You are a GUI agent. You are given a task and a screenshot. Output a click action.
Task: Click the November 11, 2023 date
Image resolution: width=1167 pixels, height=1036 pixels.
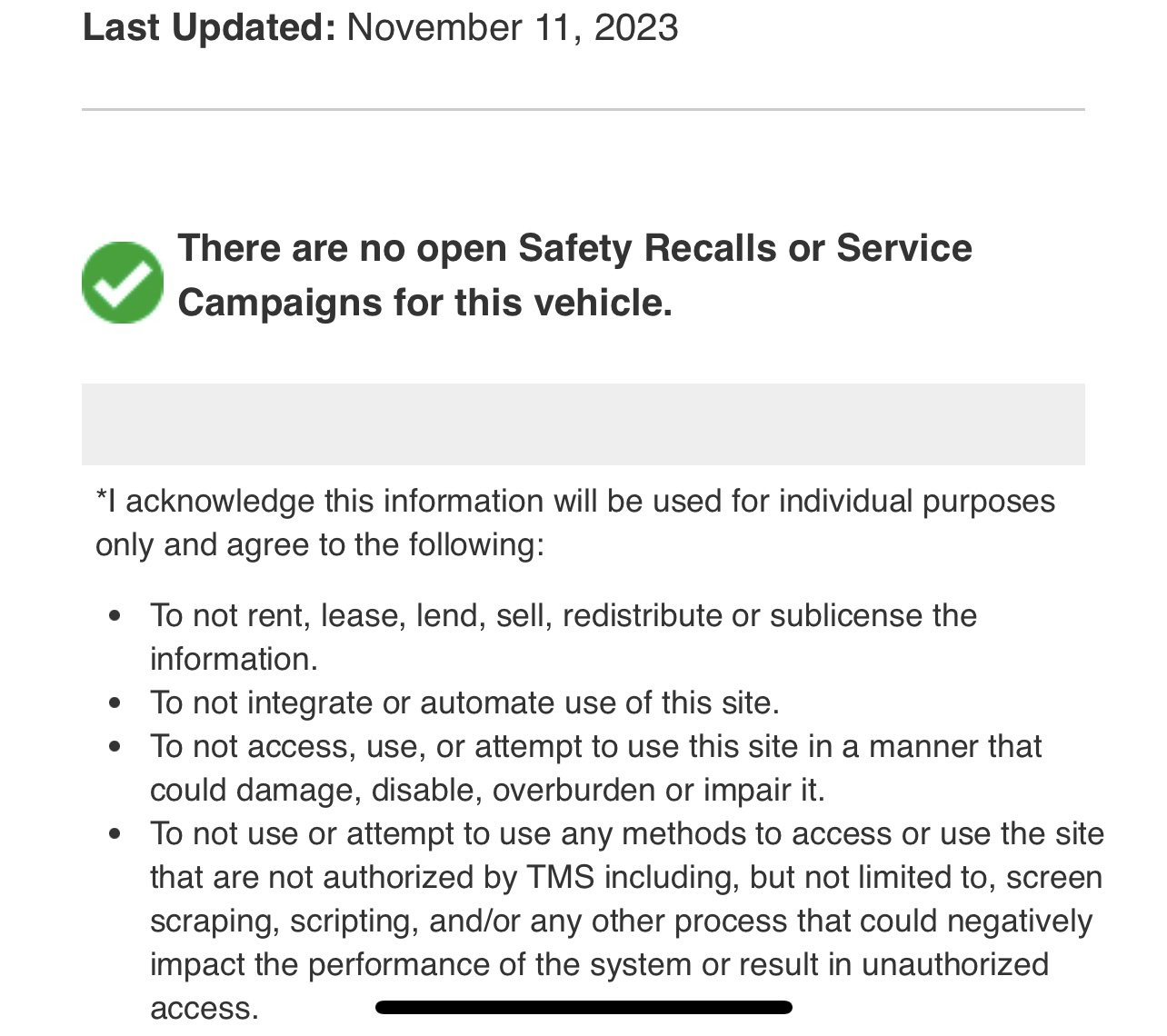[x=513, y=27]
